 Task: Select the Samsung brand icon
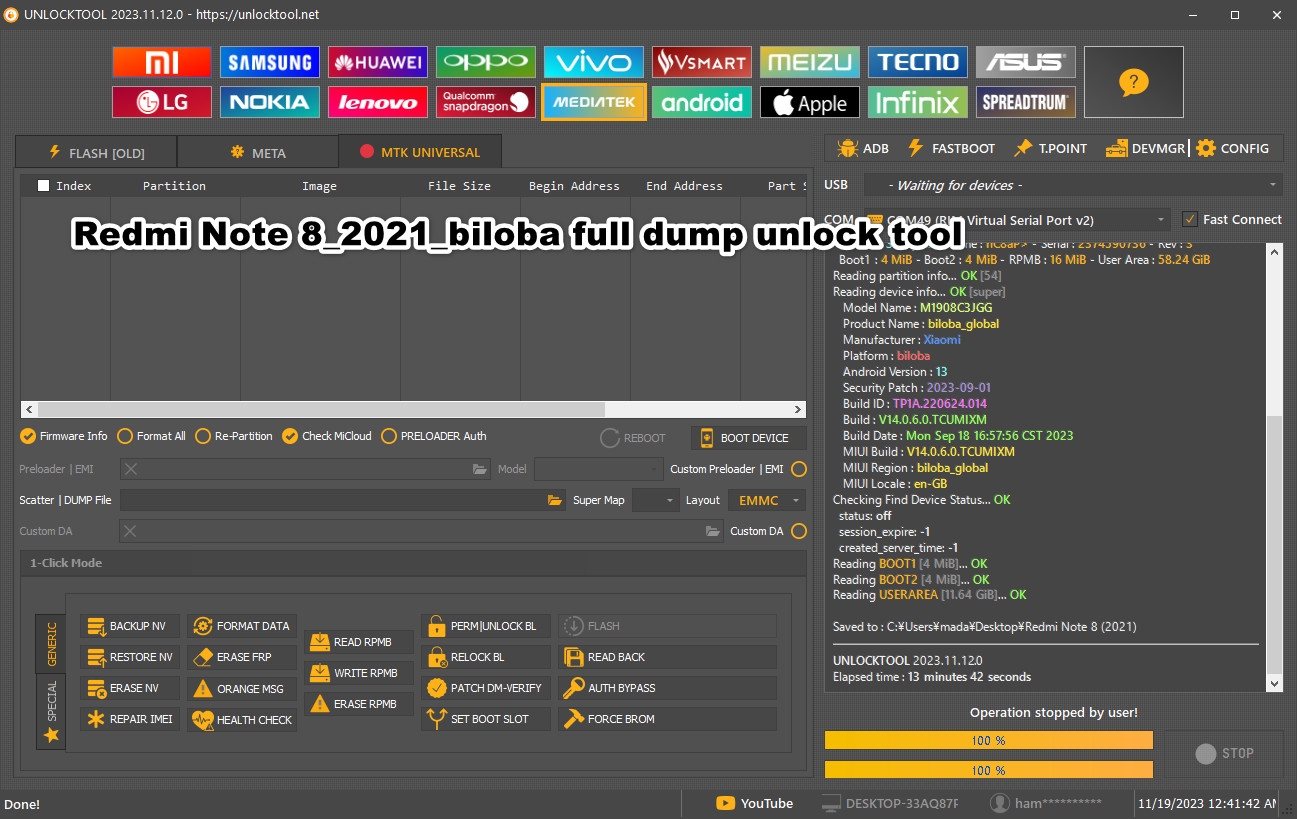click(269, 62)
